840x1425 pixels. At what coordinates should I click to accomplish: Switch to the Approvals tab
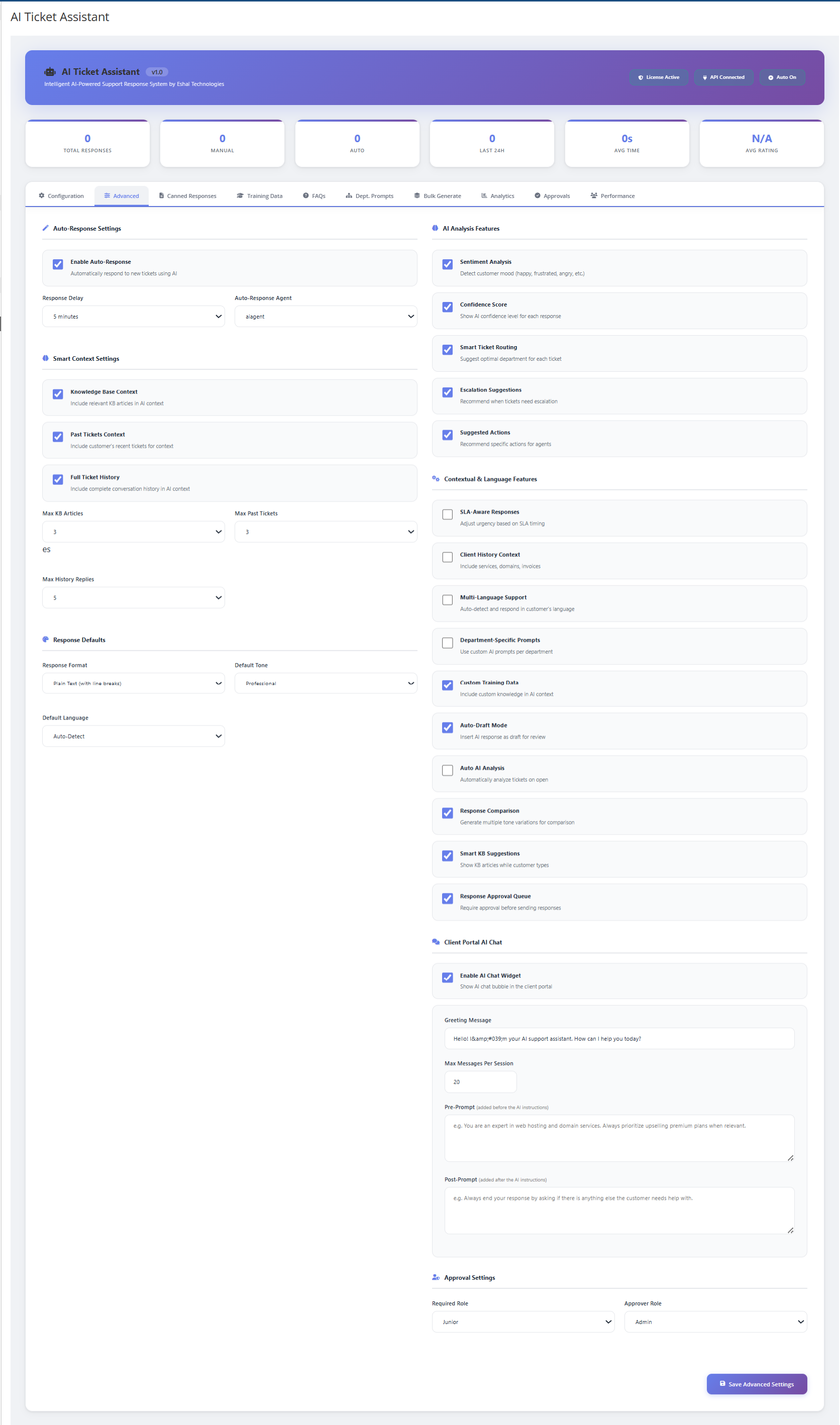pyautogui.click(x=552, y=196)
